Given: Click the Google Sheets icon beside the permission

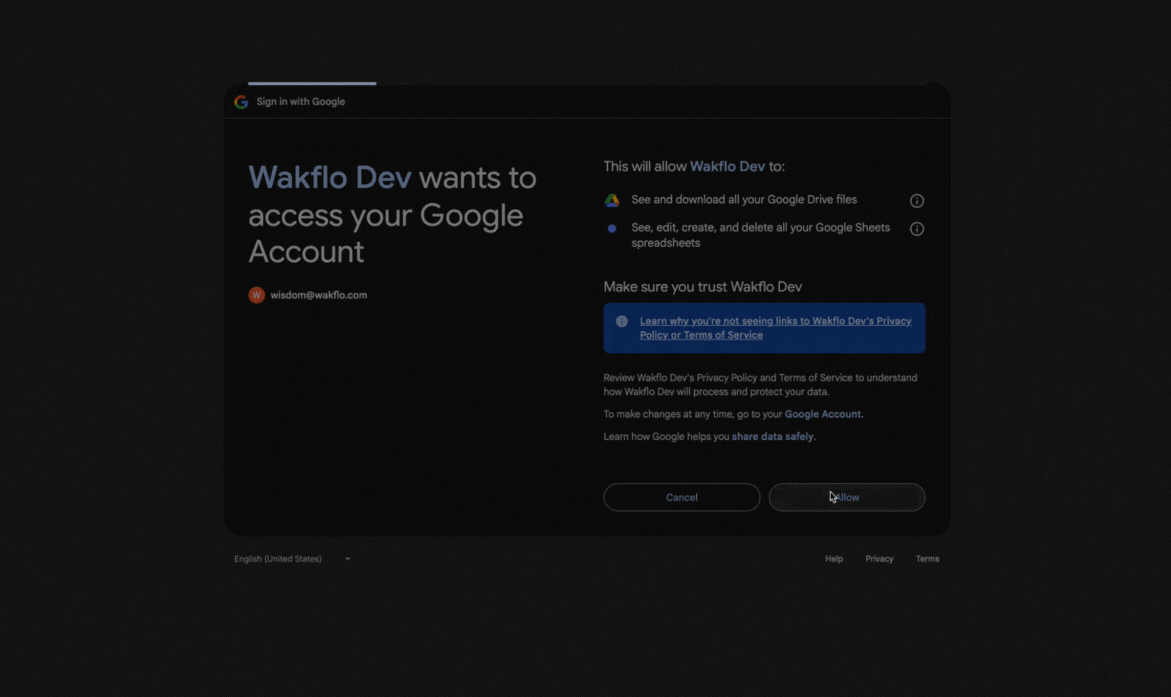Looking at the screenshot, I should pyautogui.click(x=611, y=228).
